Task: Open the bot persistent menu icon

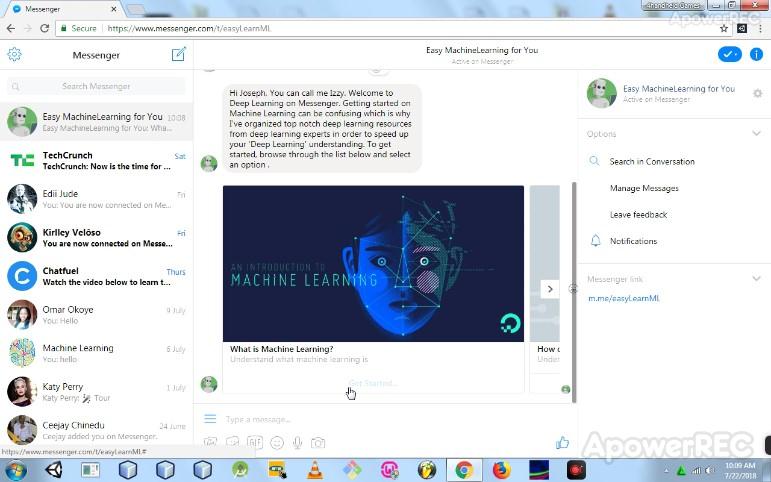Action: click(210, 419)
